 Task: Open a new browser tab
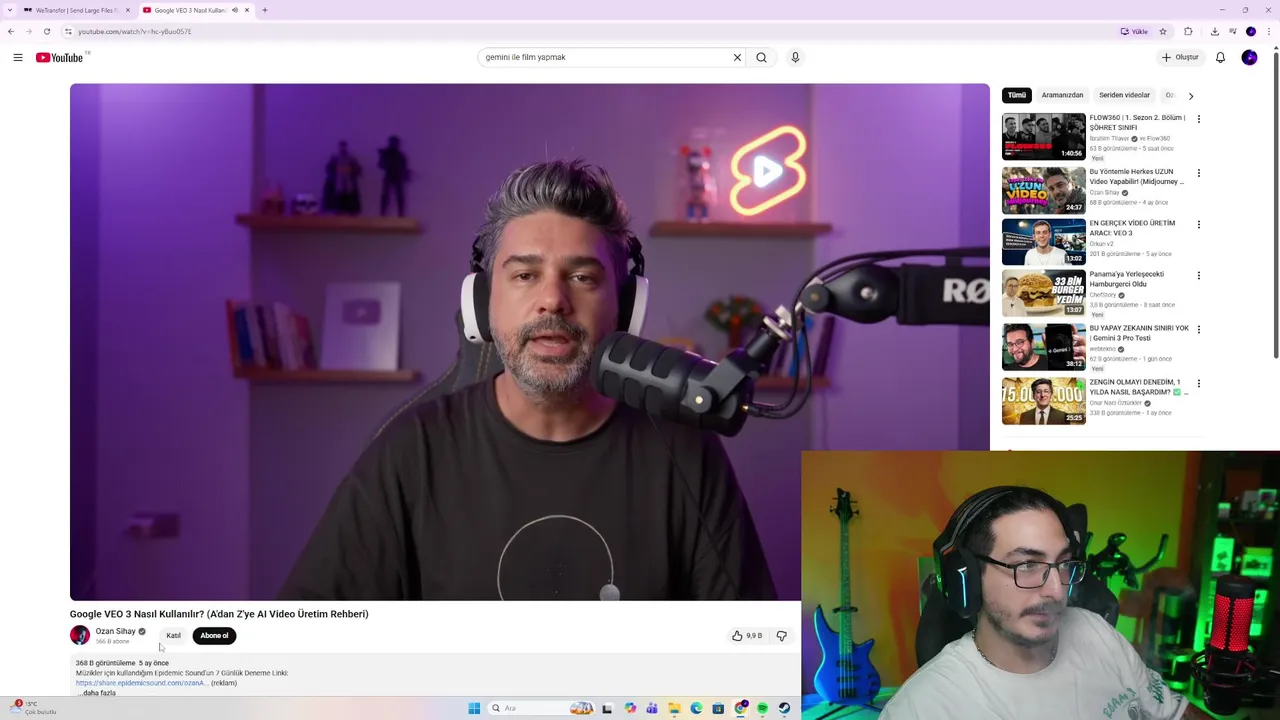coord(264,10)
